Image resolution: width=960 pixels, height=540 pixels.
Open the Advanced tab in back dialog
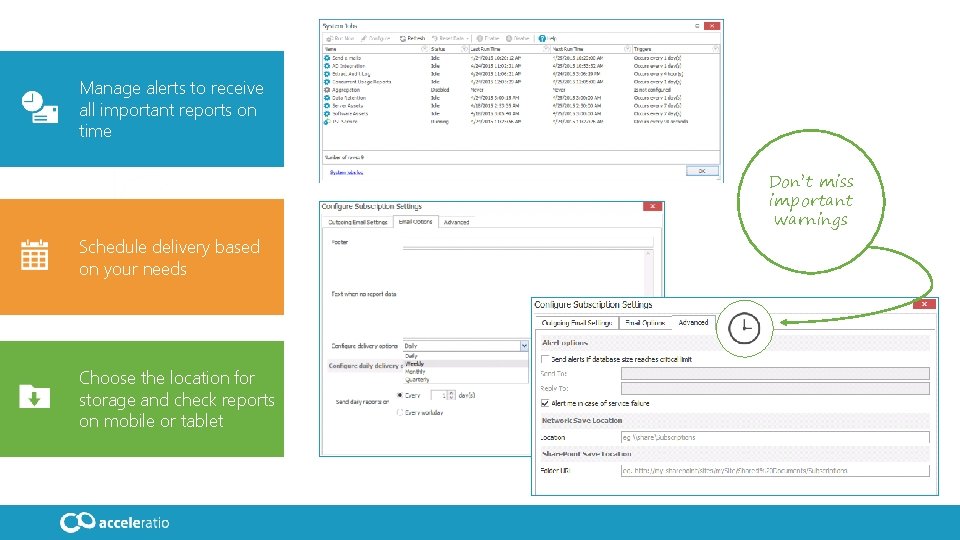coord(456,222)
